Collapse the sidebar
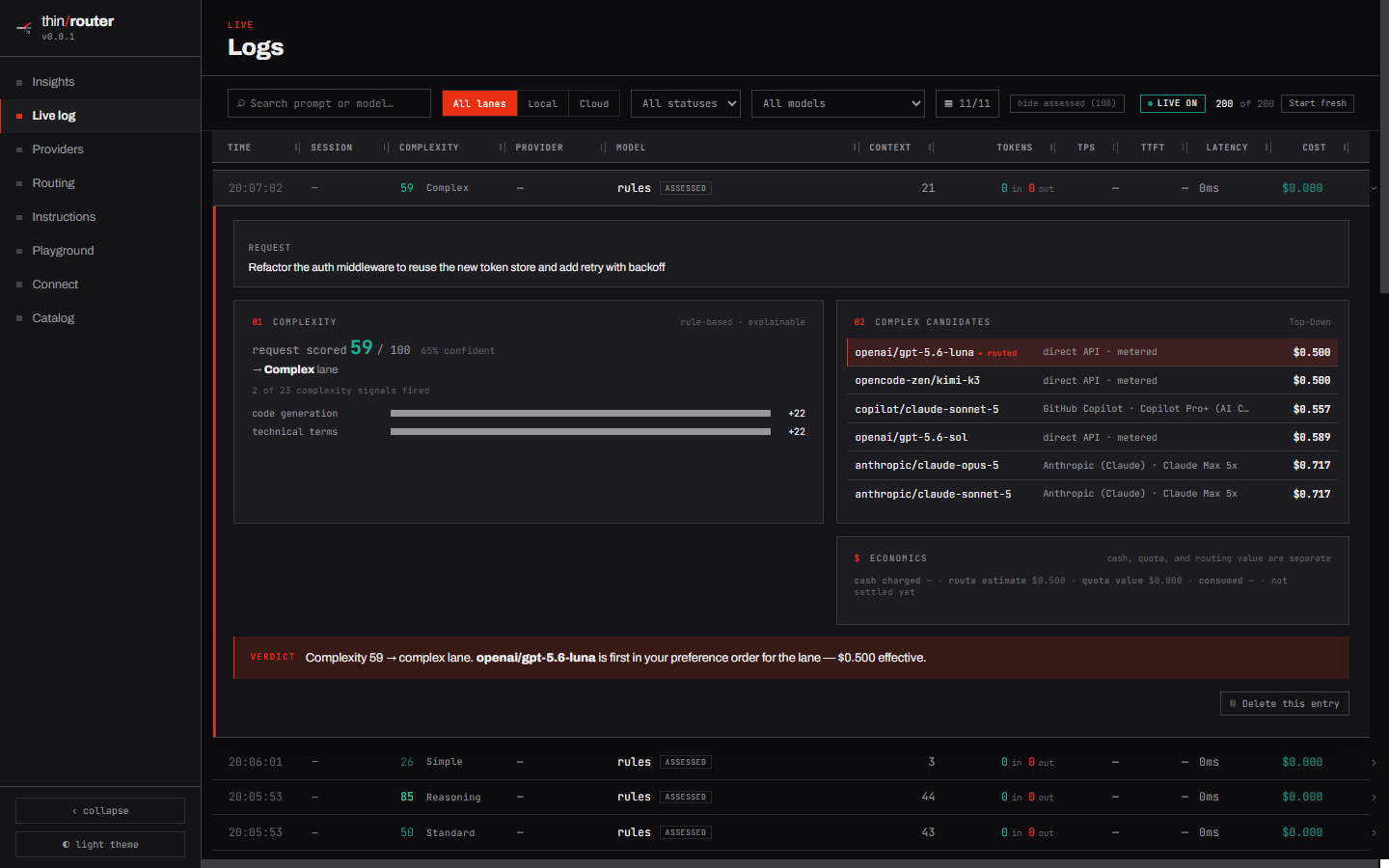 pyautogui.click(x=100, y=811)
